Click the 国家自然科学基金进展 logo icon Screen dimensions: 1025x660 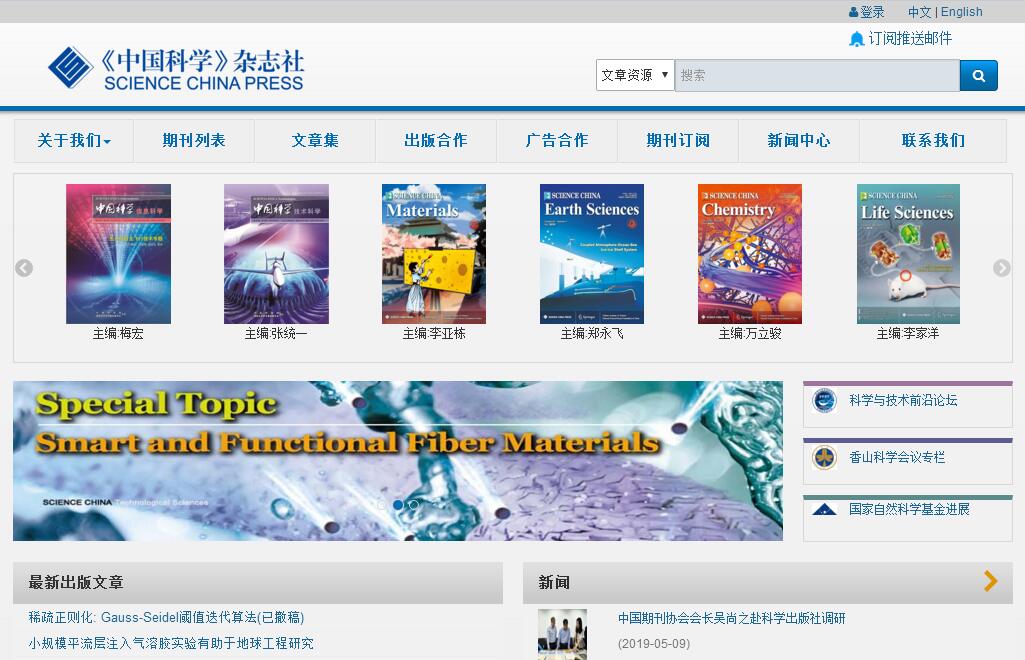coord(824,510)
